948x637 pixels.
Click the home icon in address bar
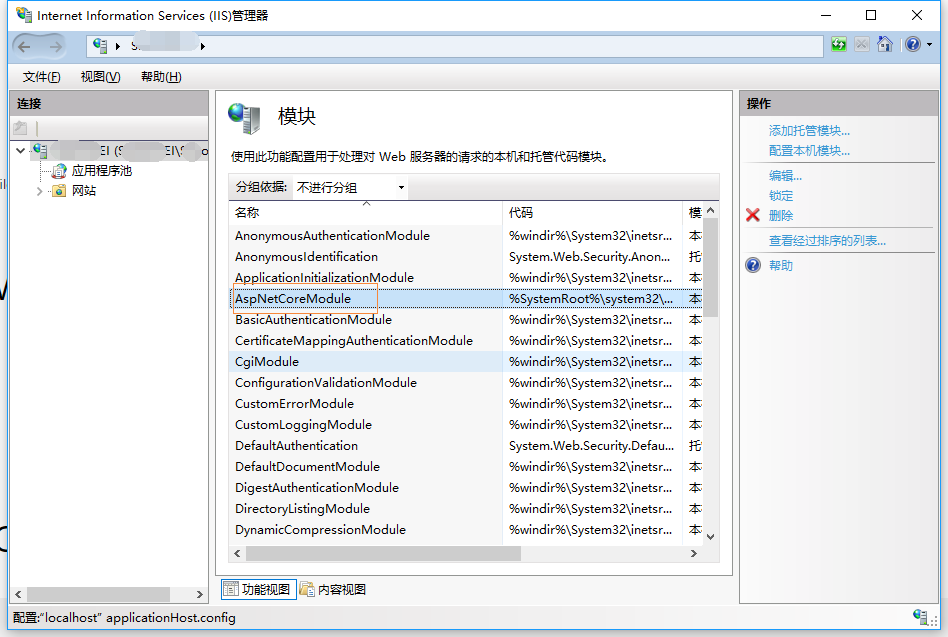pyautogui.click(x=884, y=45)
